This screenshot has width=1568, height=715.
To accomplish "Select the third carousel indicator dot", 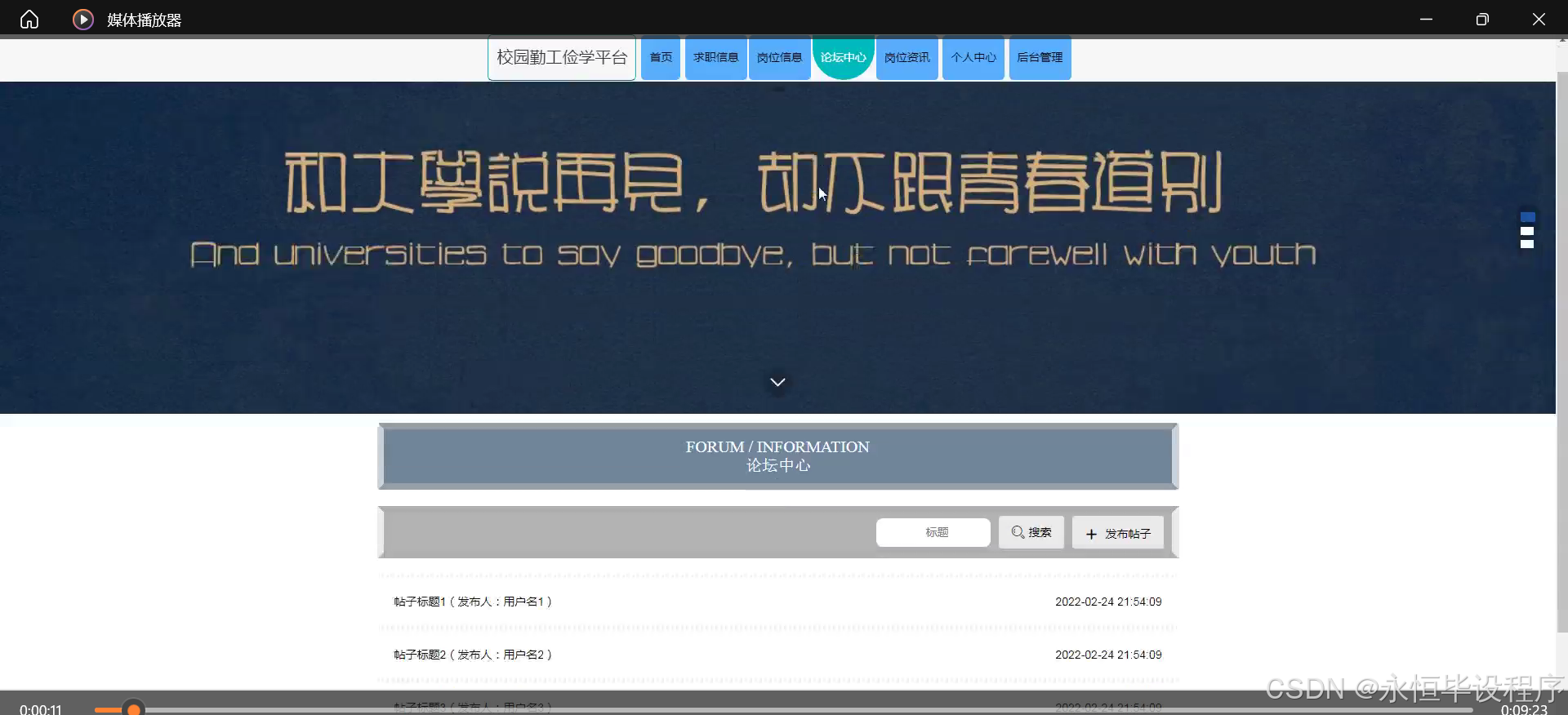I will tap(1527, 244).
